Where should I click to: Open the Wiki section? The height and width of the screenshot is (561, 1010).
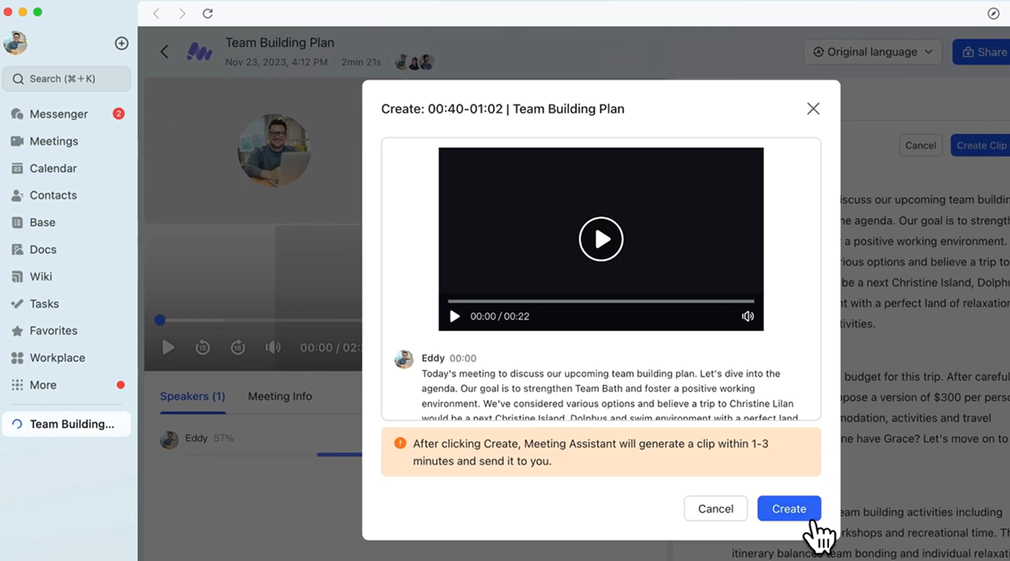(41, 276)
